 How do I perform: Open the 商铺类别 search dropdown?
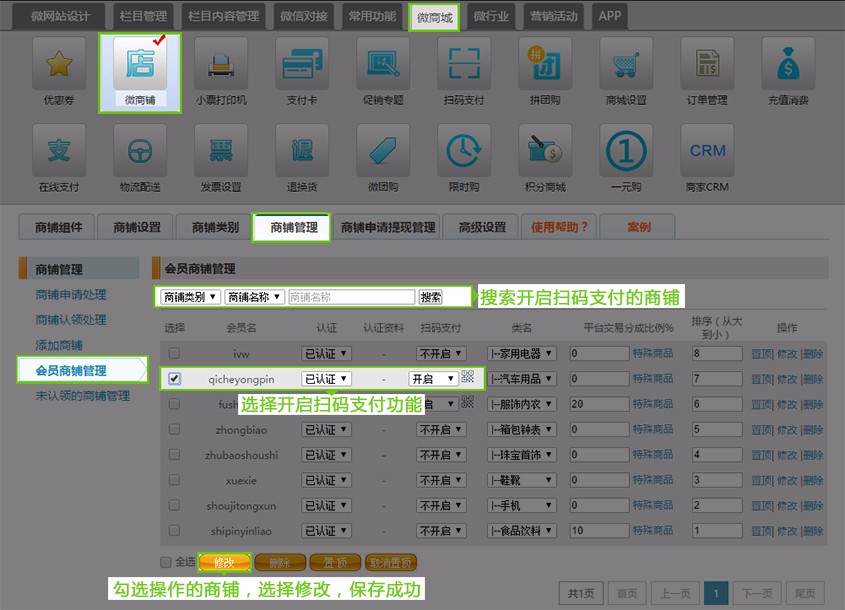pos(190,297)
